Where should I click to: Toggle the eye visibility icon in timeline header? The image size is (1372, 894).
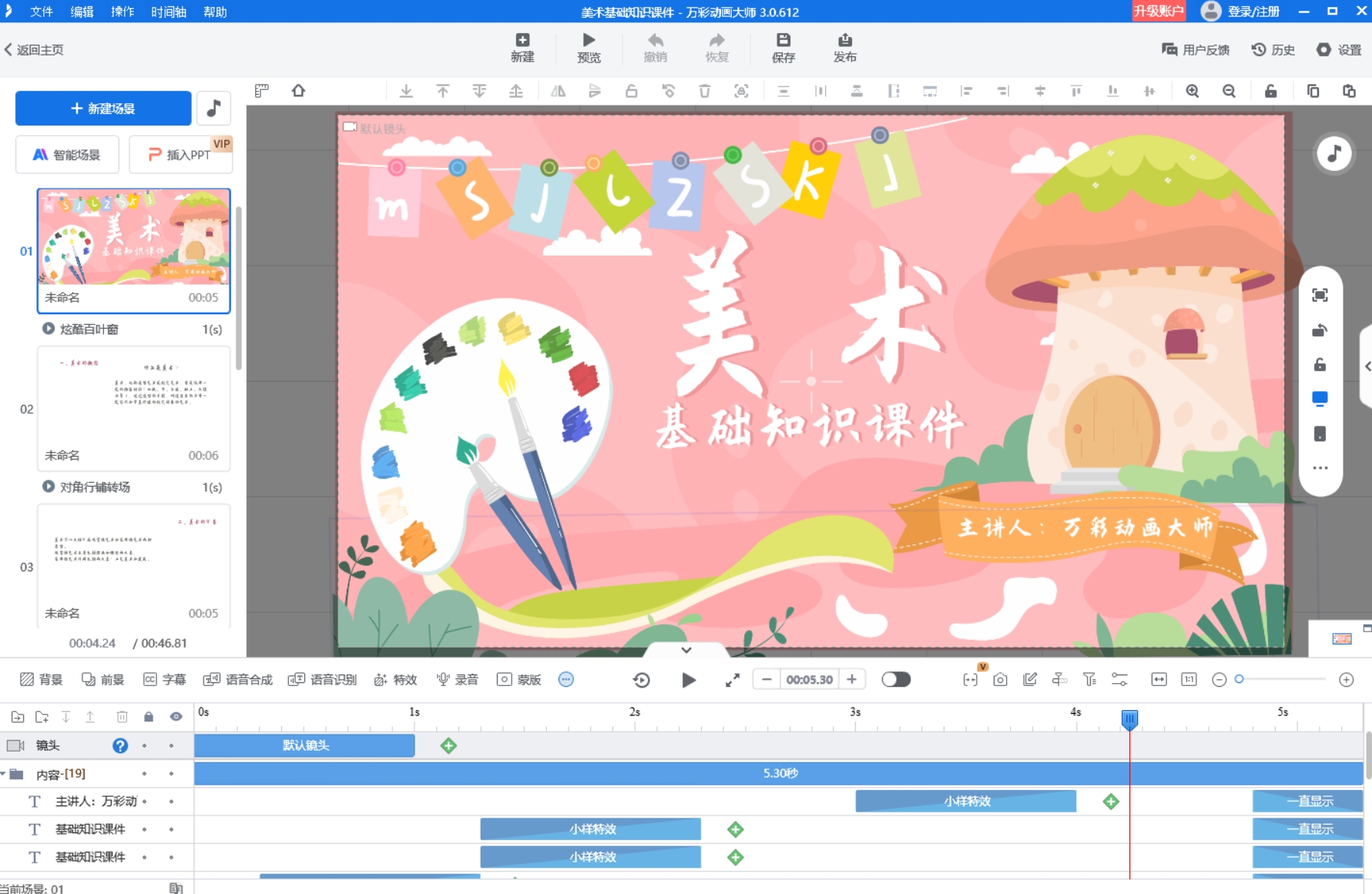point(176,717)
